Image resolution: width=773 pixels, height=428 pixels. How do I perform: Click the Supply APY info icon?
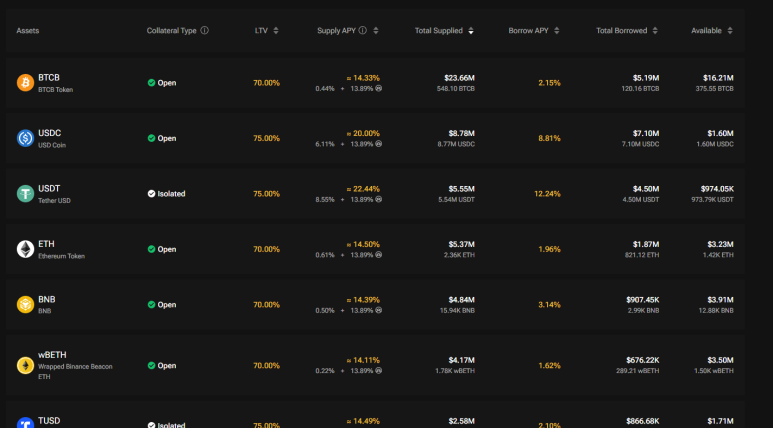tap(363, 31)
